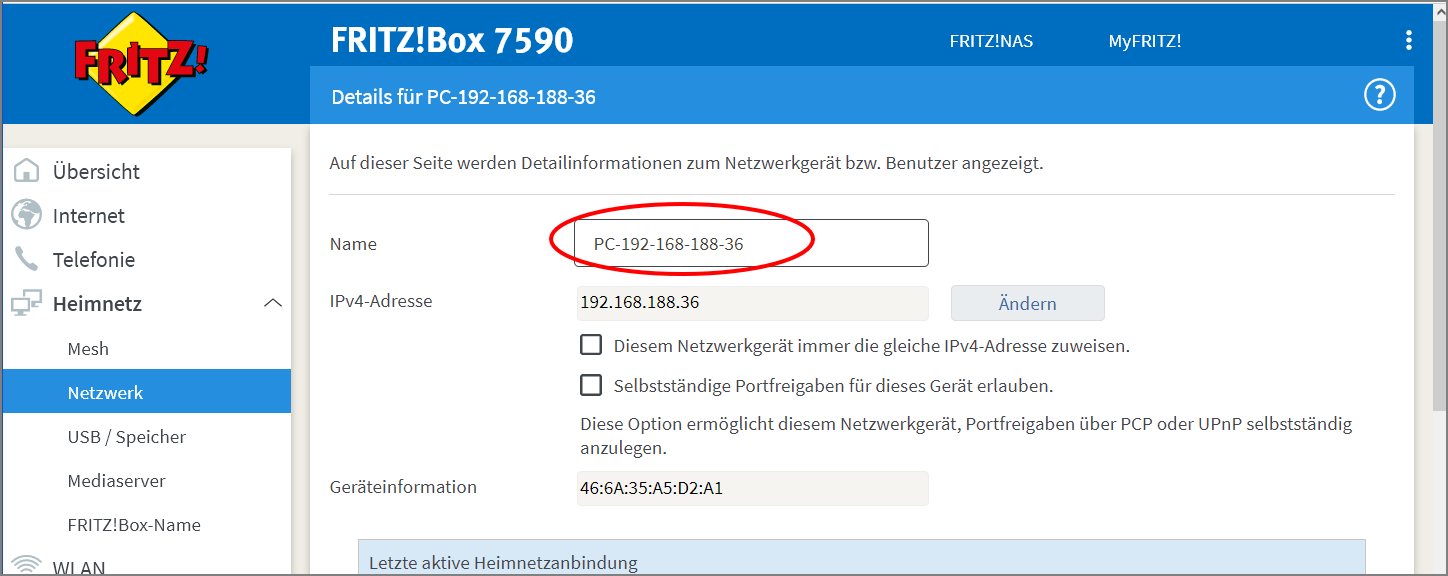Click the WLAN wireless icon

point(26,566)
